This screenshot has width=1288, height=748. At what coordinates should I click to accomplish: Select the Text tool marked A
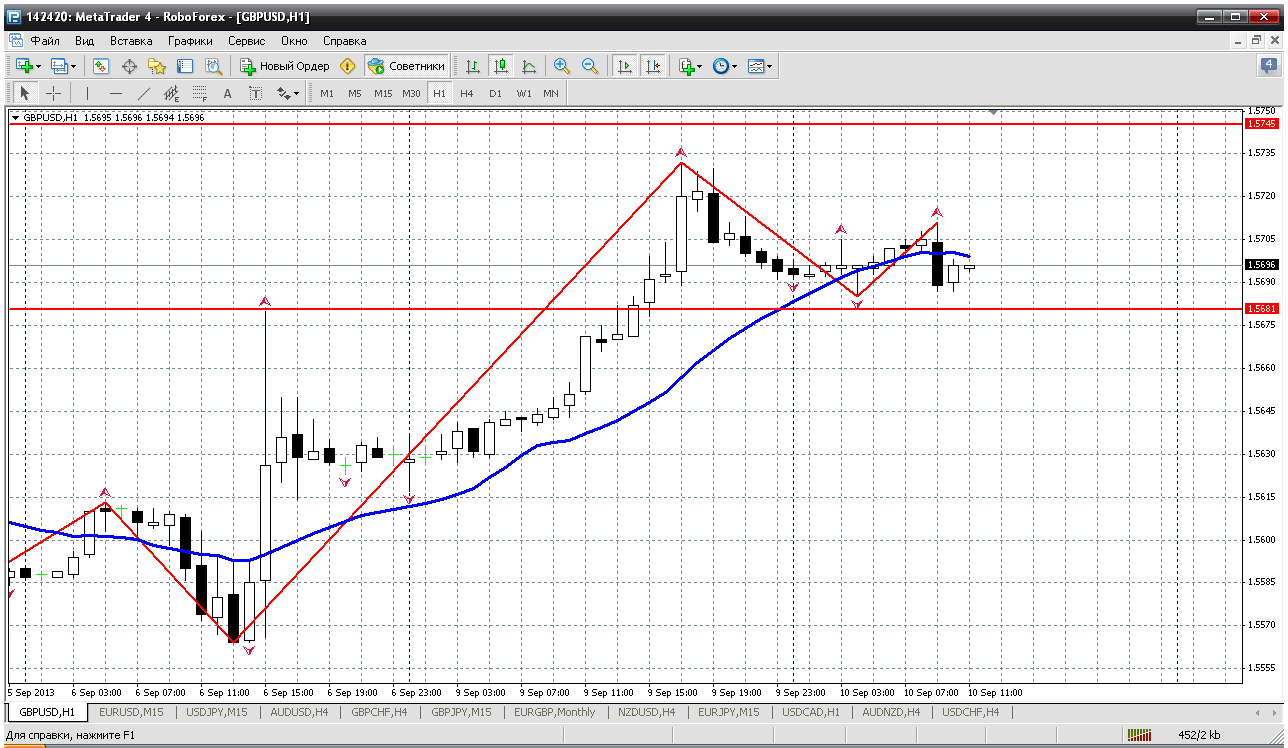coord(227,93)
